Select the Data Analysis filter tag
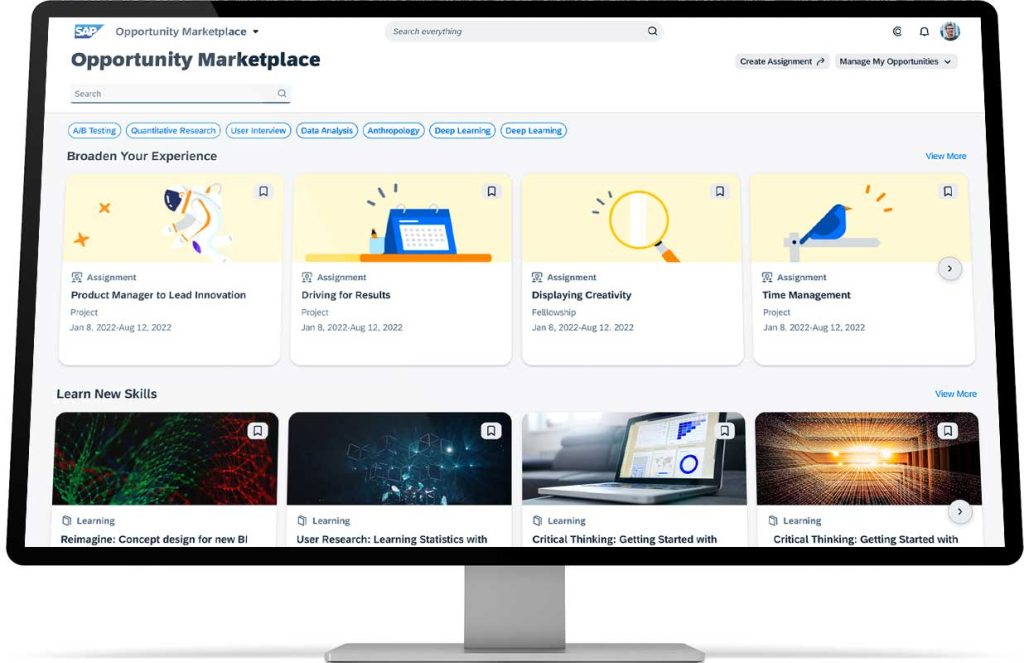 click(x=327, y=131)
